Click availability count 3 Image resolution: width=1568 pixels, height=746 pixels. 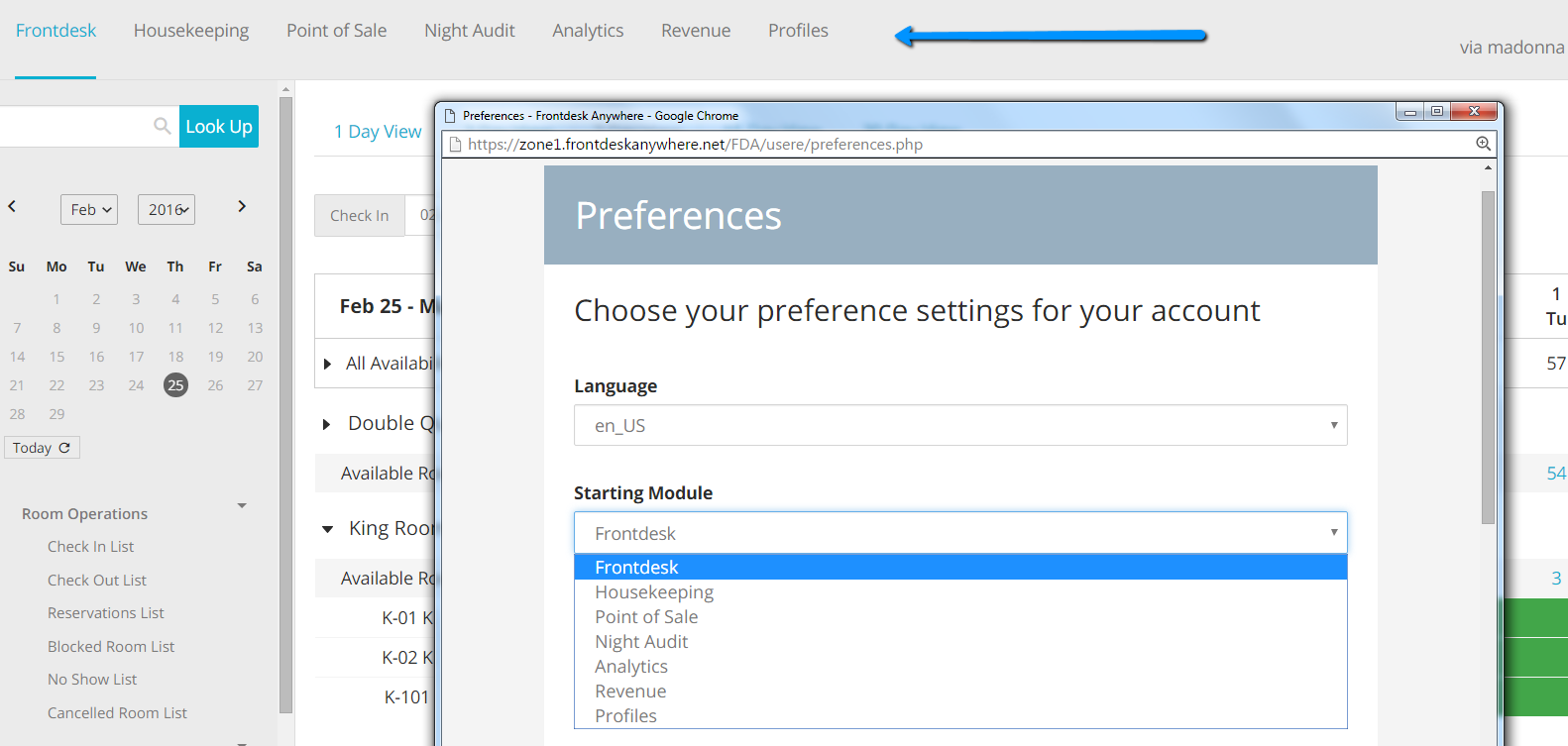tap(1556, 579)
